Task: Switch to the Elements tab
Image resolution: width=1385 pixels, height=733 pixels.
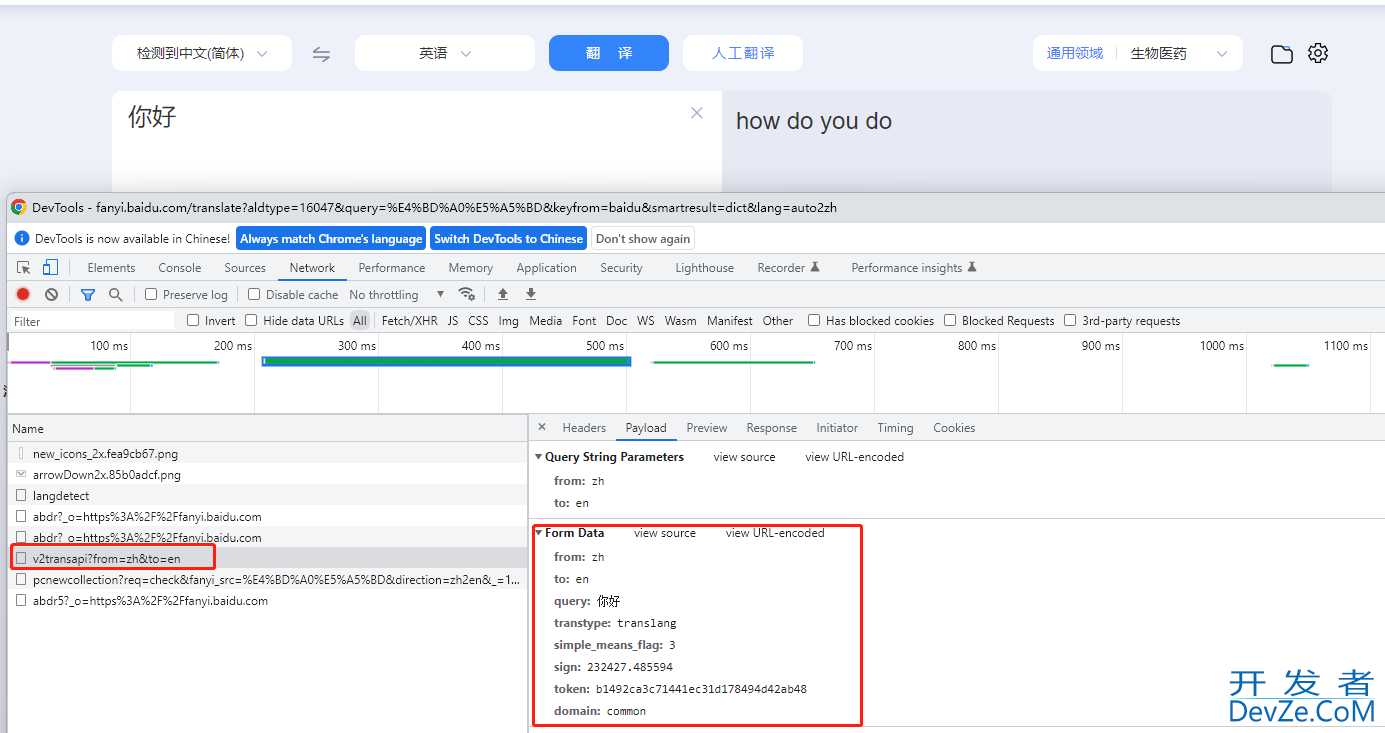Action: click(111, 267)
